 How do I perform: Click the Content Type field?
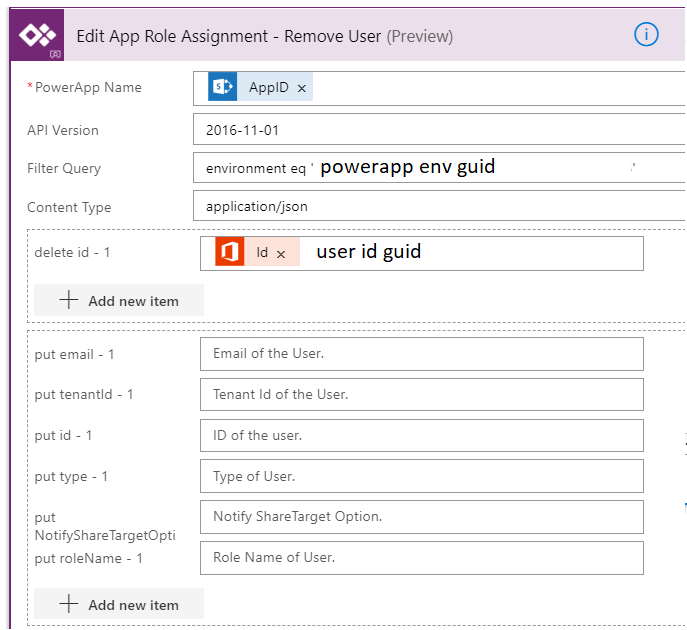point(440,207)
